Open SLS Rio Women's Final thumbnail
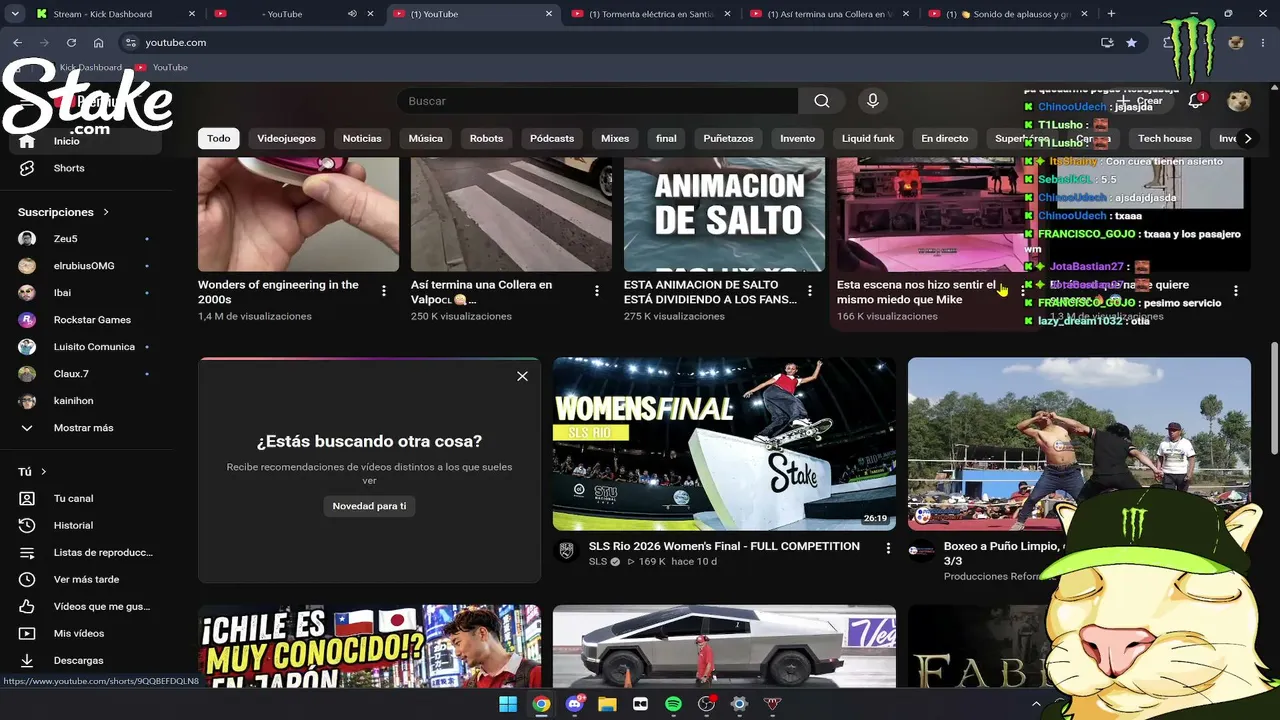The width and height of the screenshot is (1280, 720). (724, 444)
